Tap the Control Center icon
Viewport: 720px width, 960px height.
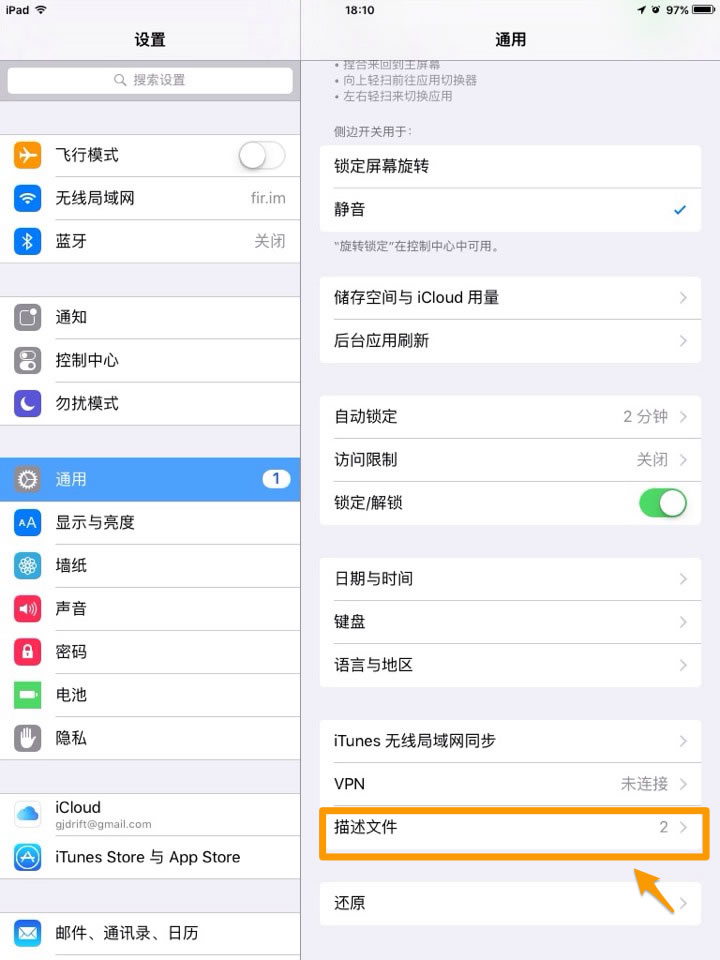(x=28, y=360)
